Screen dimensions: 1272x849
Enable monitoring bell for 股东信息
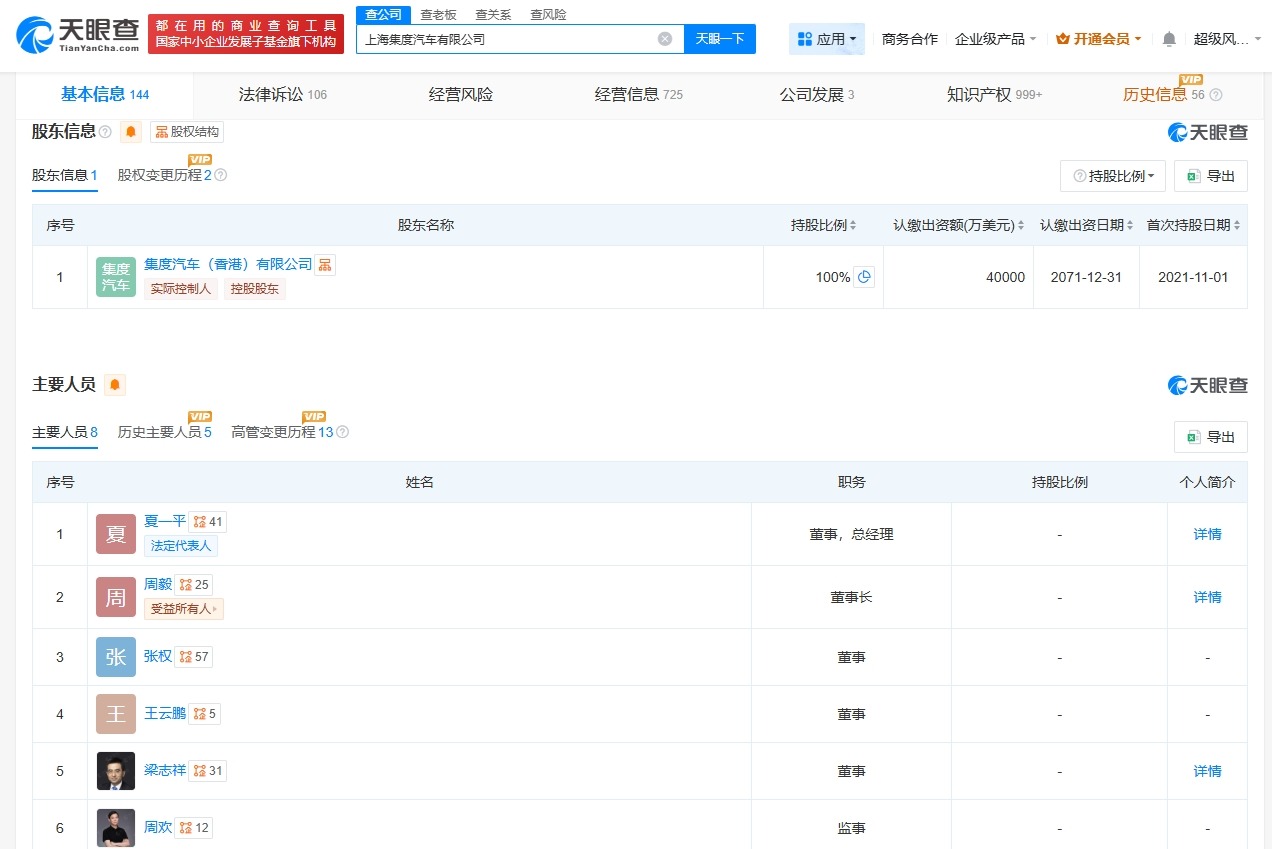(x=129, y=131)
